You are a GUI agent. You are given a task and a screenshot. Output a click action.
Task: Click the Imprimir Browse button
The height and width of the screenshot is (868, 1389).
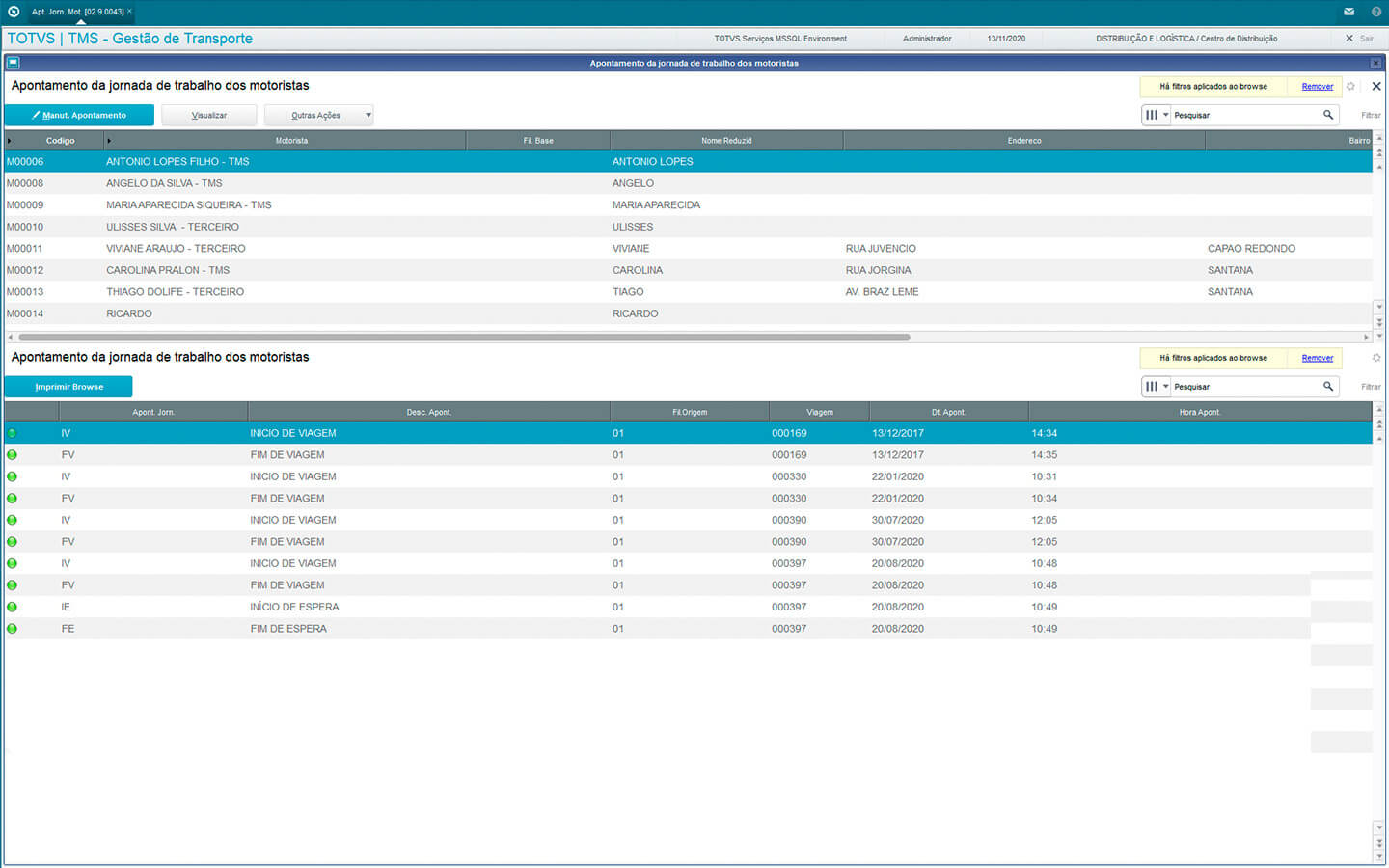click(x=68, y=387)
